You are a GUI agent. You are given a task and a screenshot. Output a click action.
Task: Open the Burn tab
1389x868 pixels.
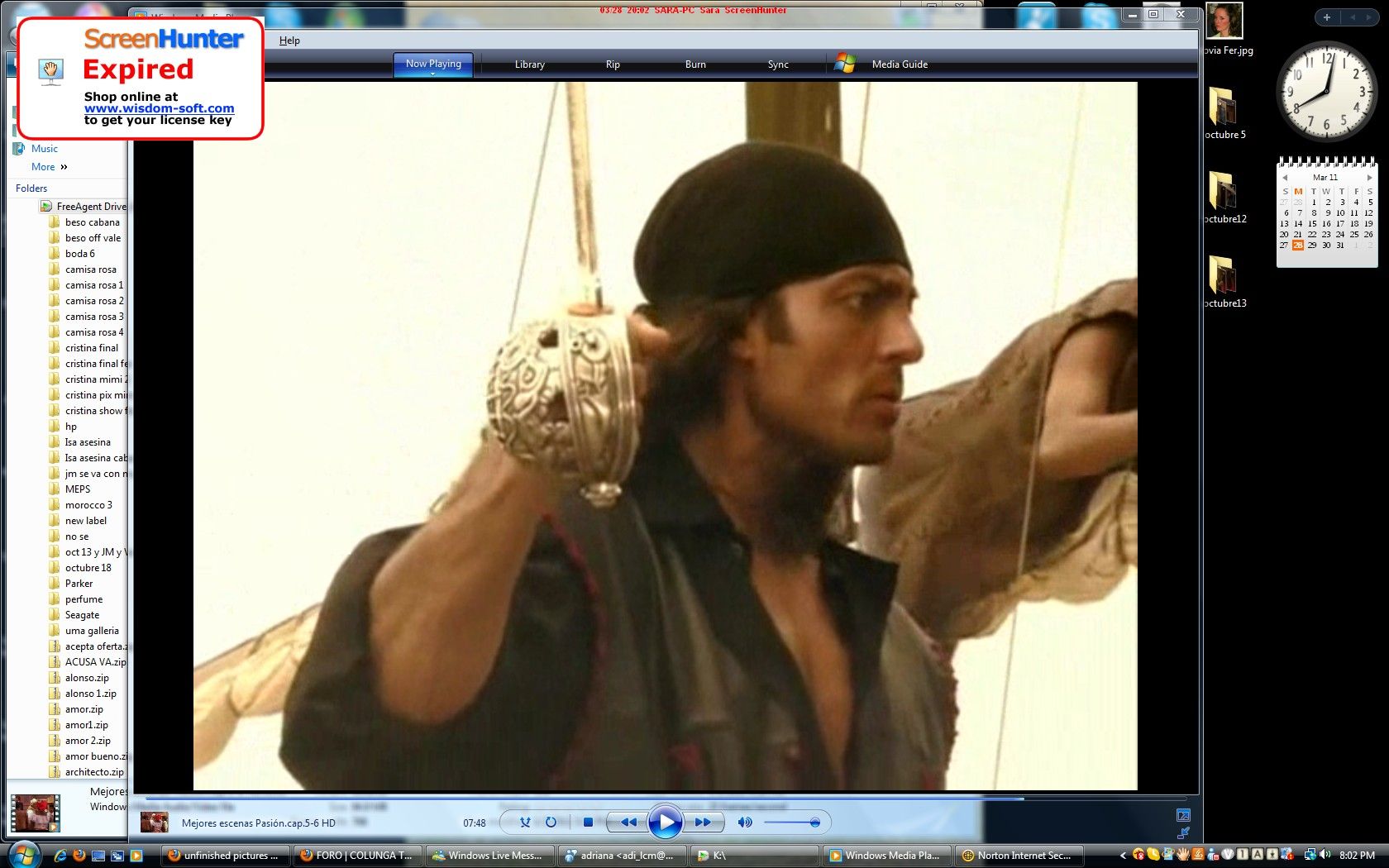pyautogui.click(x=695, y=64)
